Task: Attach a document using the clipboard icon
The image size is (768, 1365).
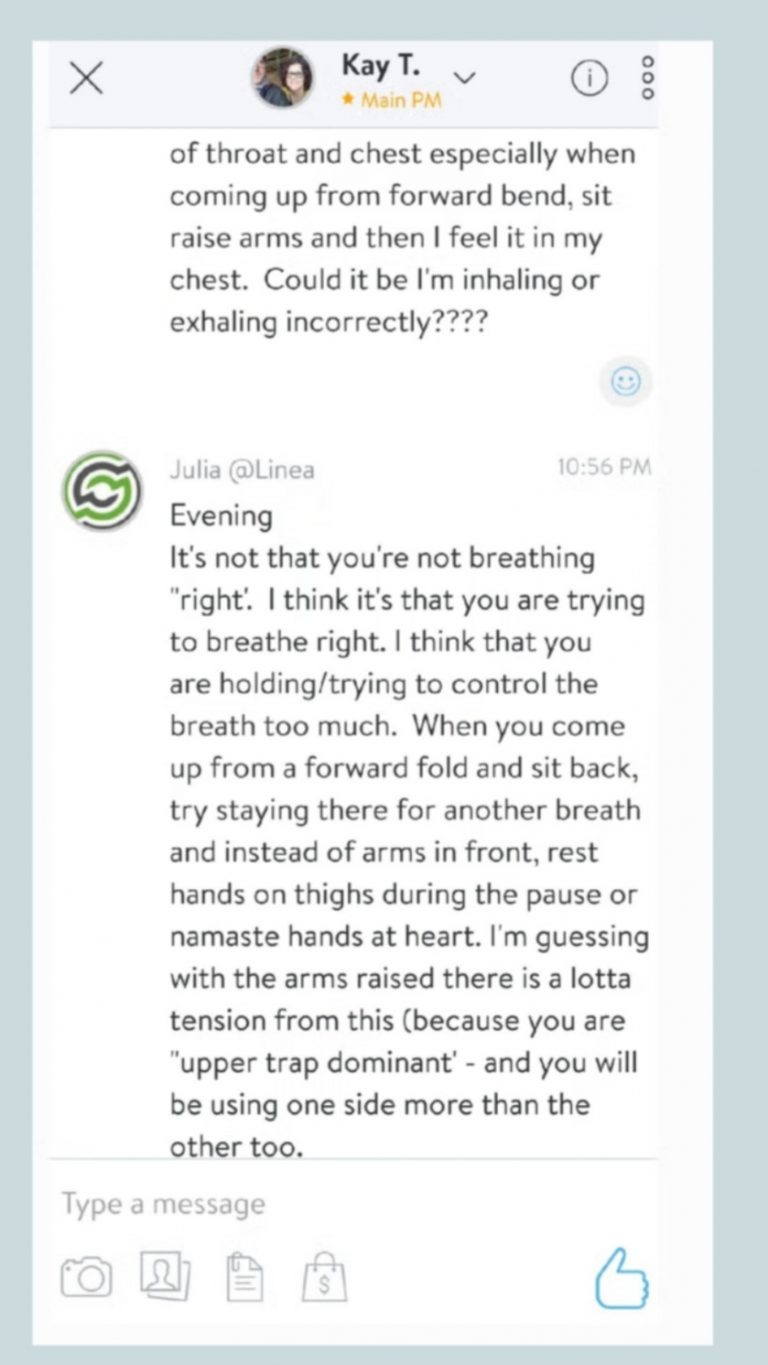Action: click(x=245, y=1276)
